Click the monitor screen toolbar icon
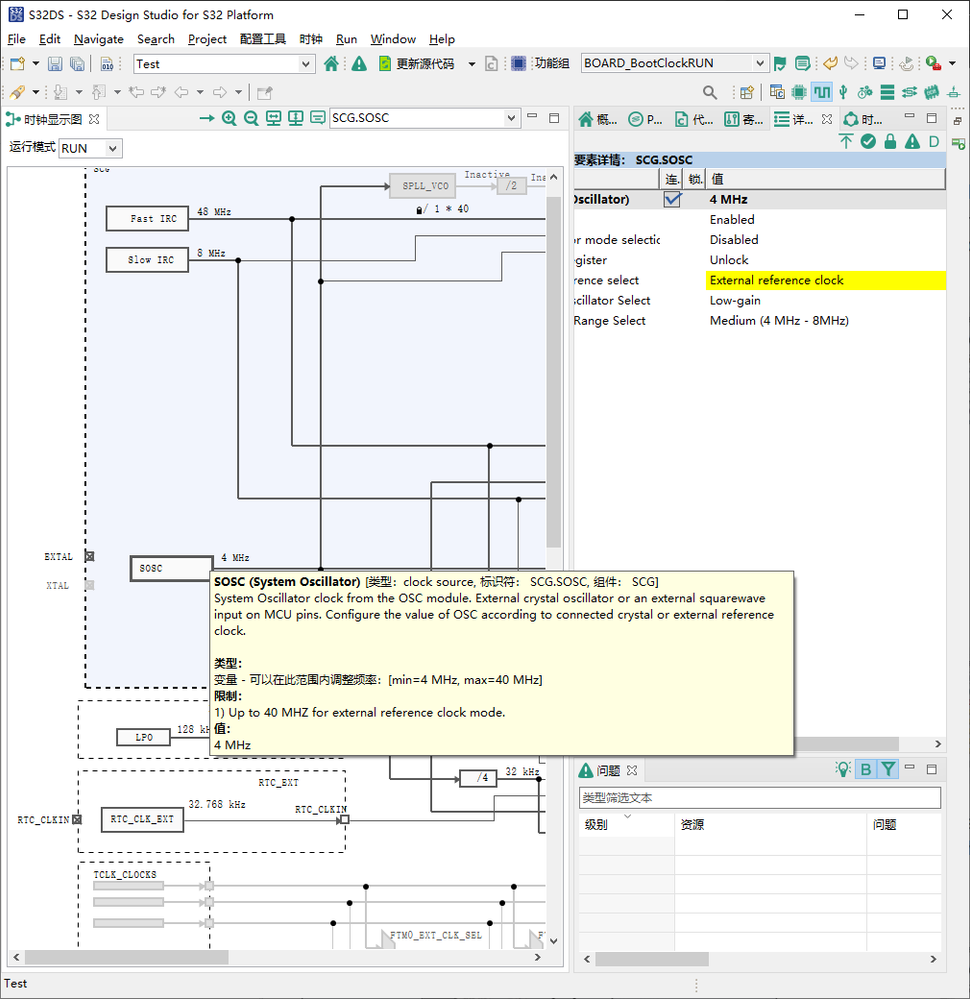This screenshot has width=970, height=999. point(880,63)
